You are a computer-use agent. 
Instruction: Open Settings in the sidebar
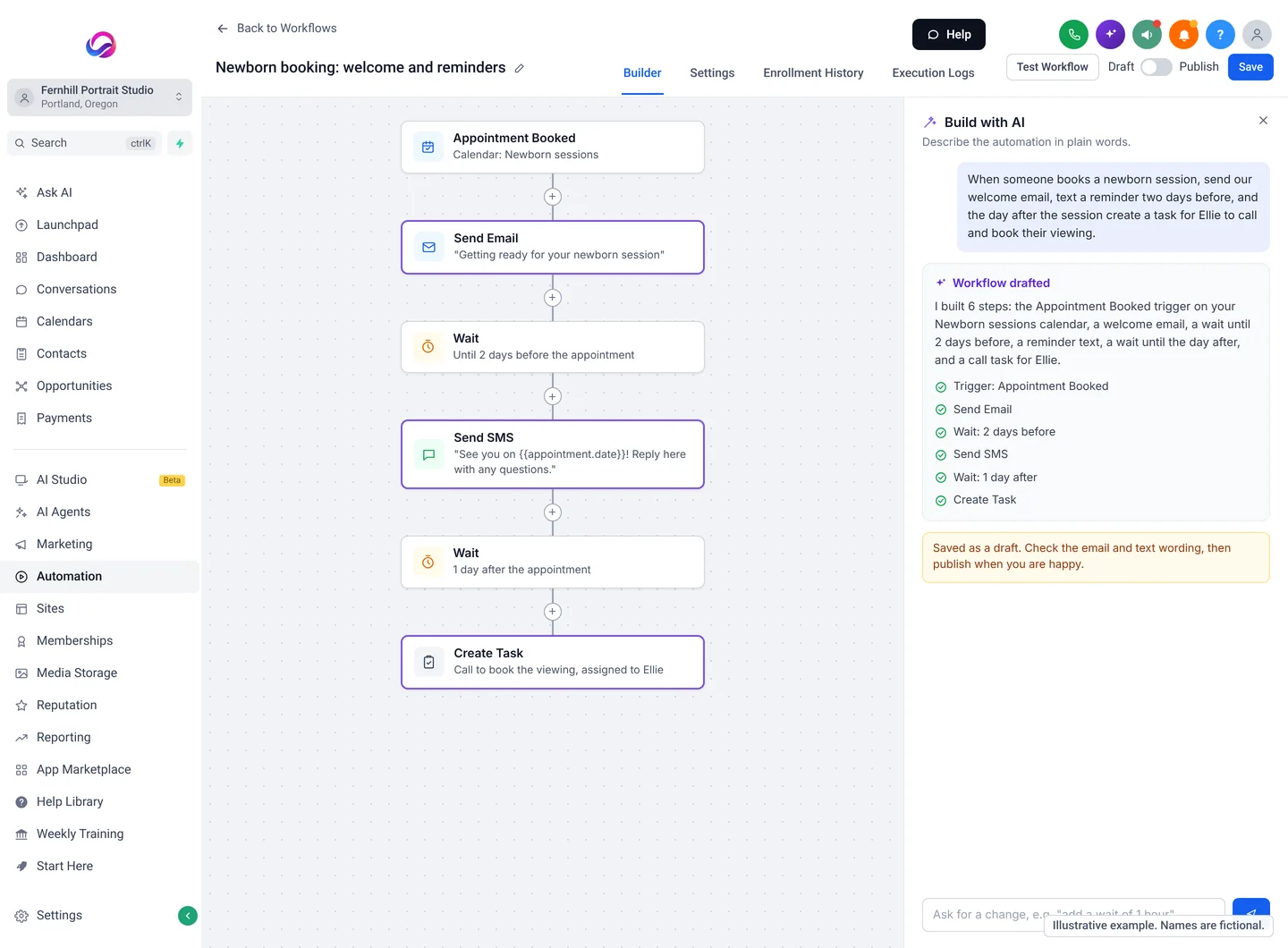click(59, 915)
